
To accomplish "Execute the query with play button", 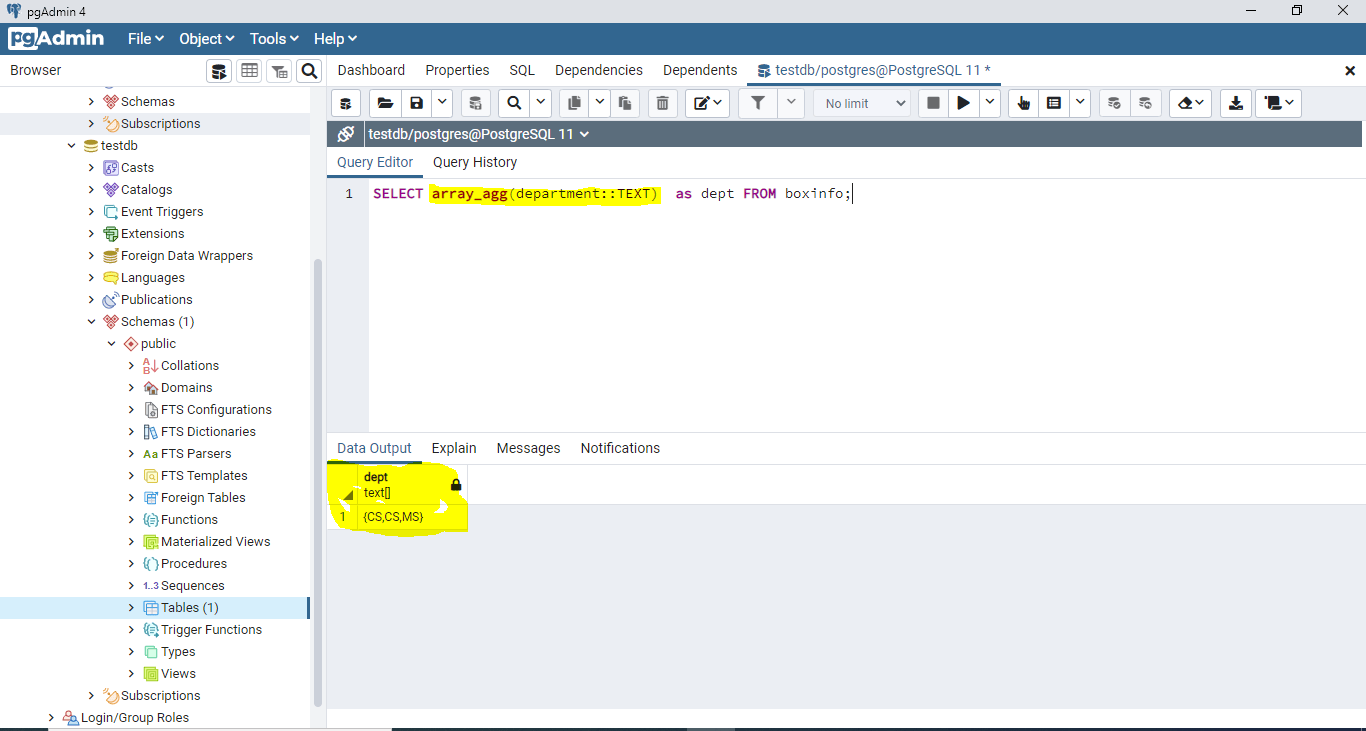I will pos(964,103).
